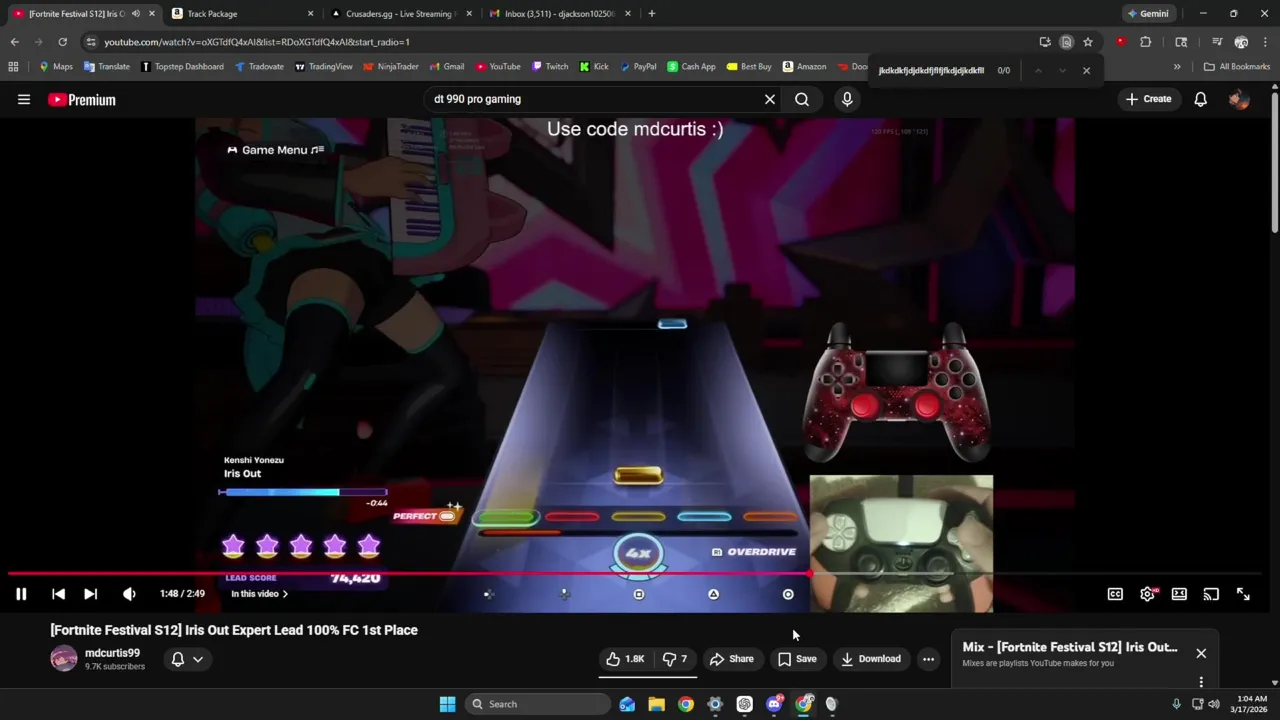The image size is (1280, 720).
Task: Expand the hidden bookmarks chevron
Action: (x=1177, y=67)
